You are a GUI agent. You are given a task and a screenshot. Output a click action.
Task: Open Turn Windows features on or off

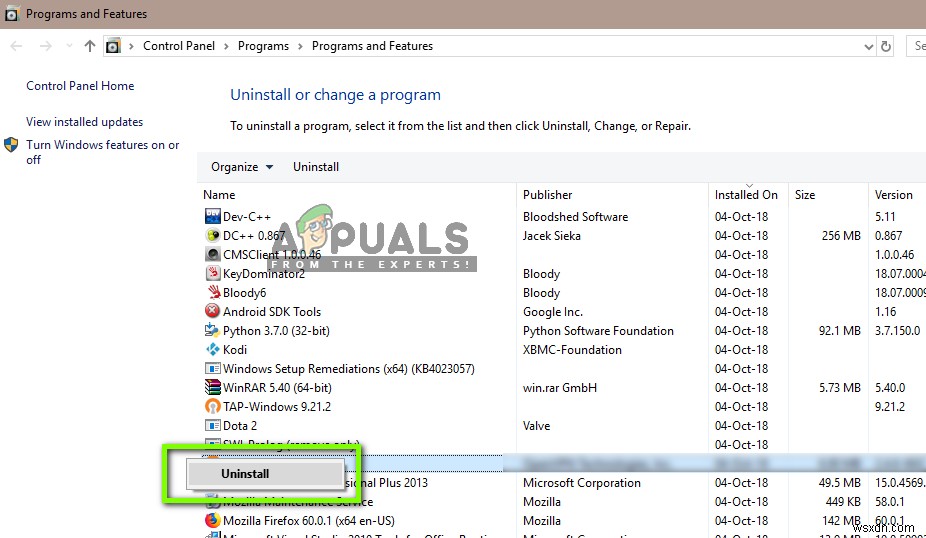tap(103, 152)
